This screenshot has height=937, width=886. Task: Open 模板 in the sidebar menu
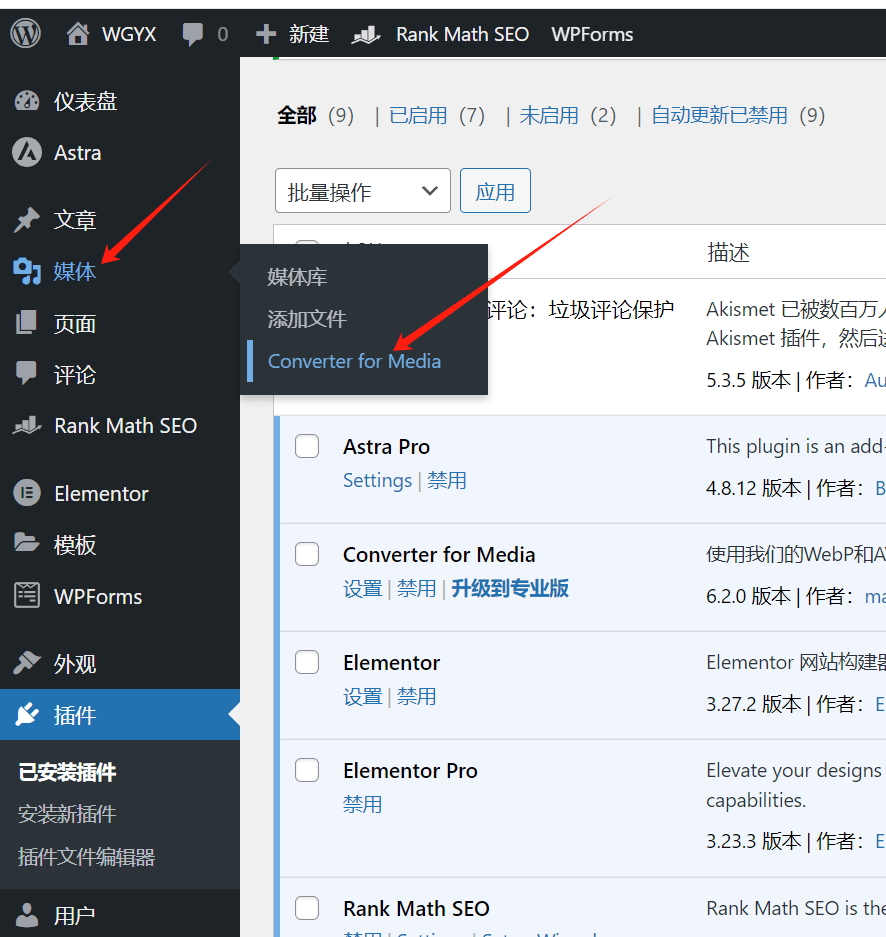click(x=75, y=544)
